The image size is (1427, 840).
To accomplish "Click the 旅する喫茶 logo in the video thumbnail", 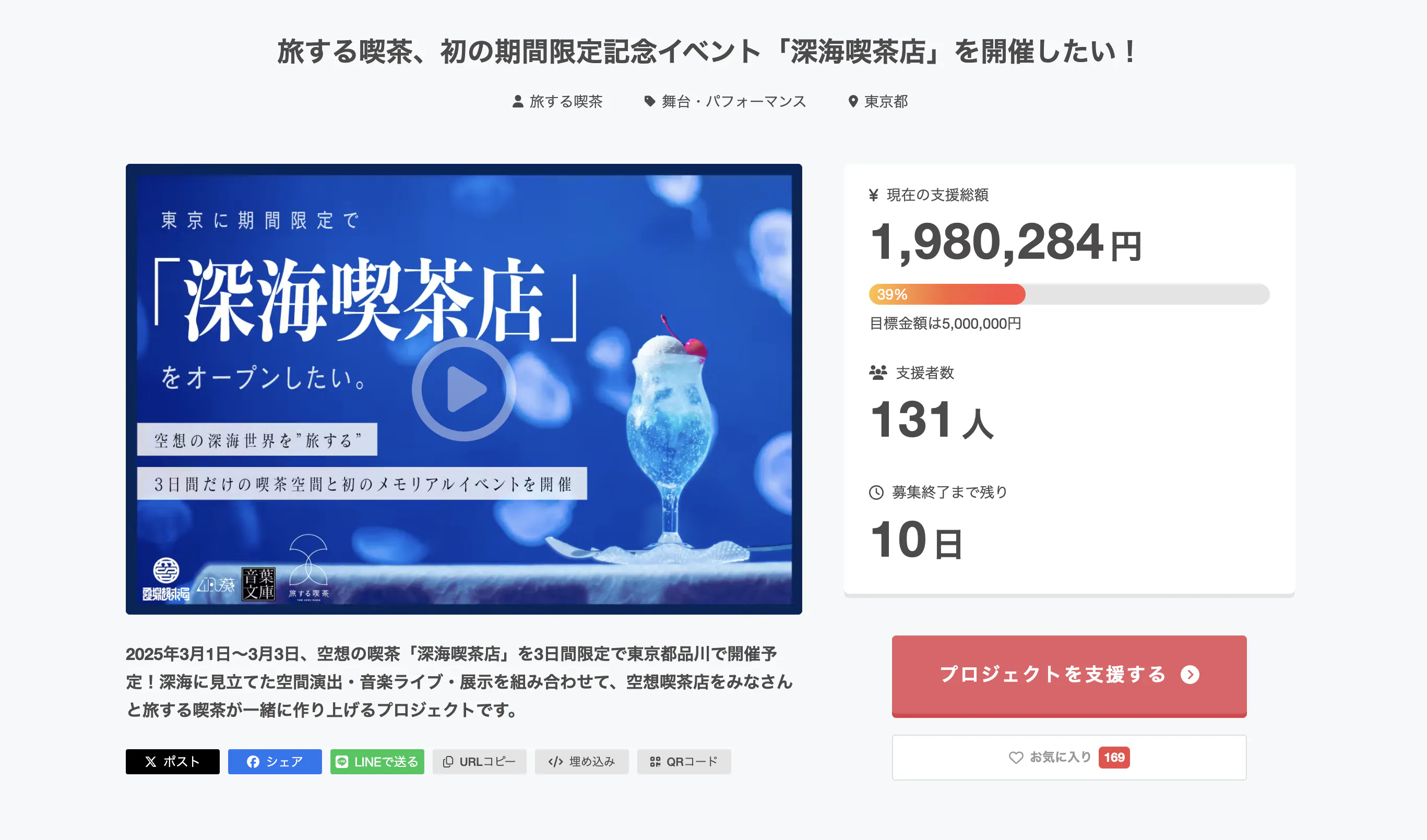I will click(x=308, y=567).
